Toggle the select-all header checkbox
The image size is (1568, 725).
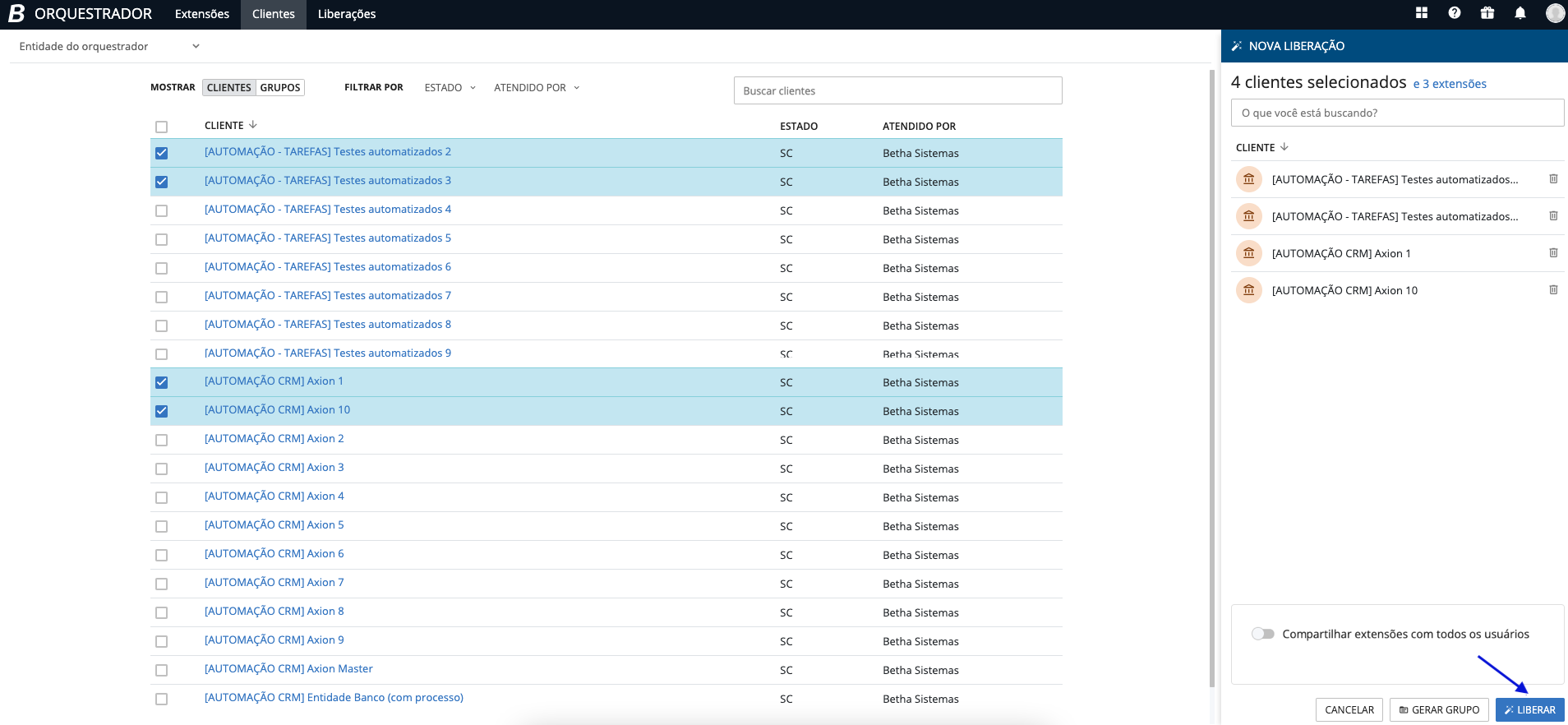tap(161, 127)
